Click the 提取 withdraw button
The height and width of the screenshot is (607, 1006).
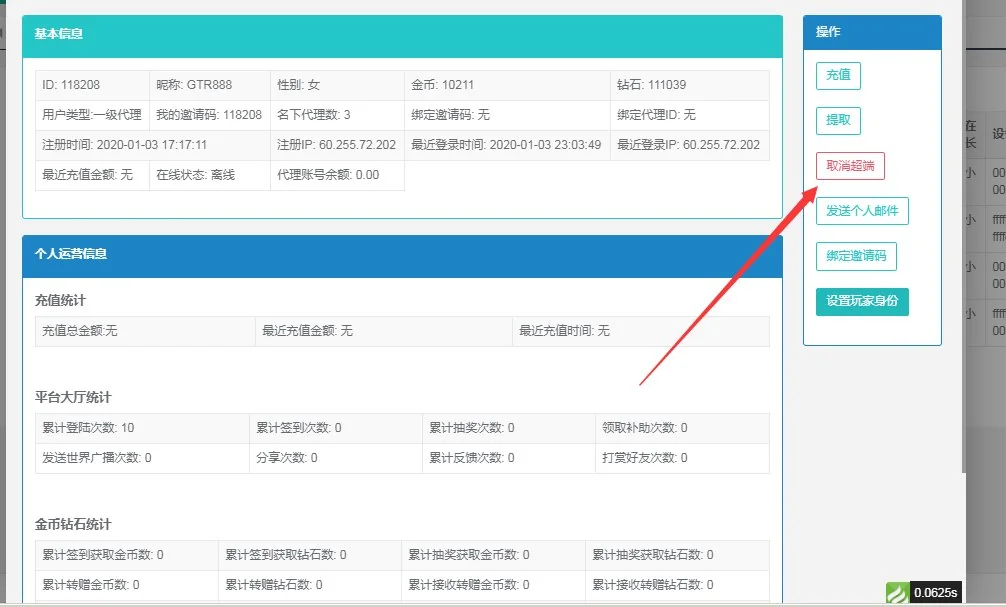coord(838,120)
